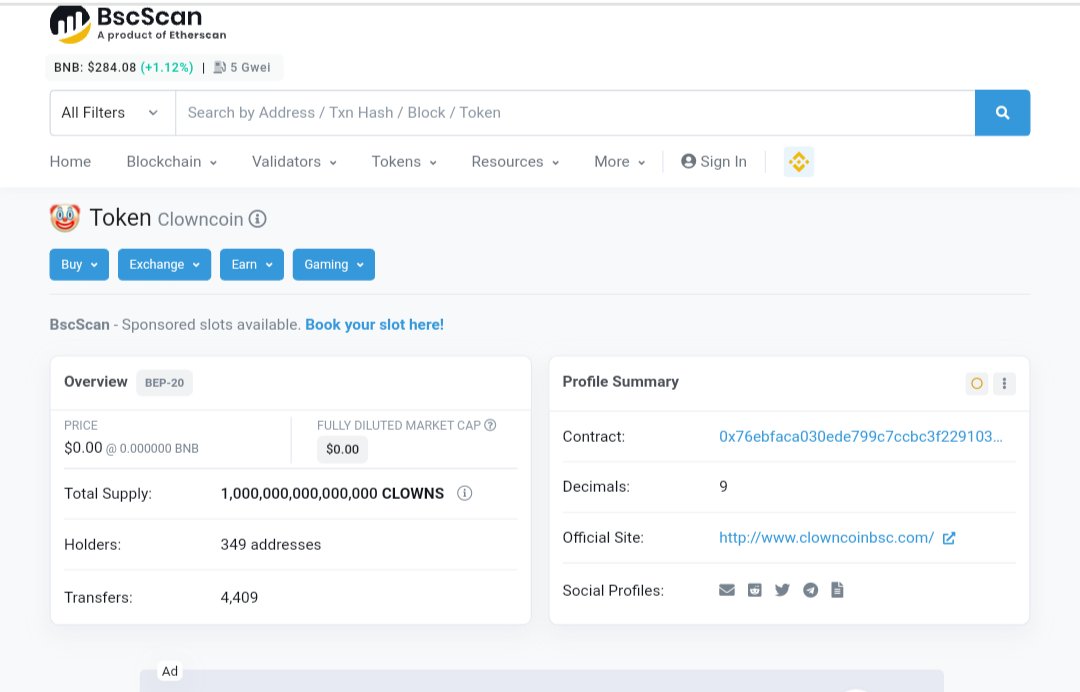This screenshot has height=692, width=1080.
Task: Open the More menu
Action: (x=620, y=162)
